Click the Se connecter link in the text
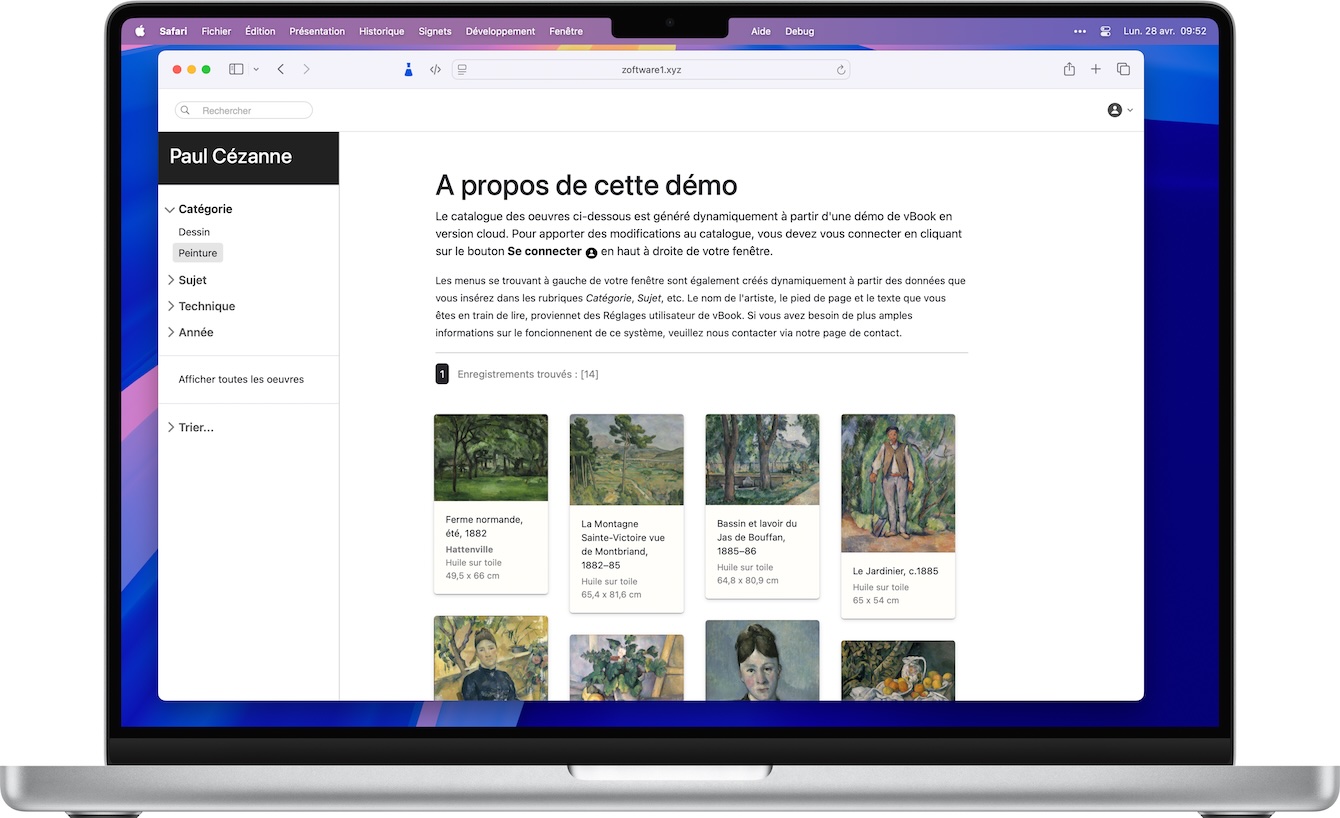Image resolution: width=1340 pixels, height=818 pixels. pyautogui.click(x=546, y=251)
